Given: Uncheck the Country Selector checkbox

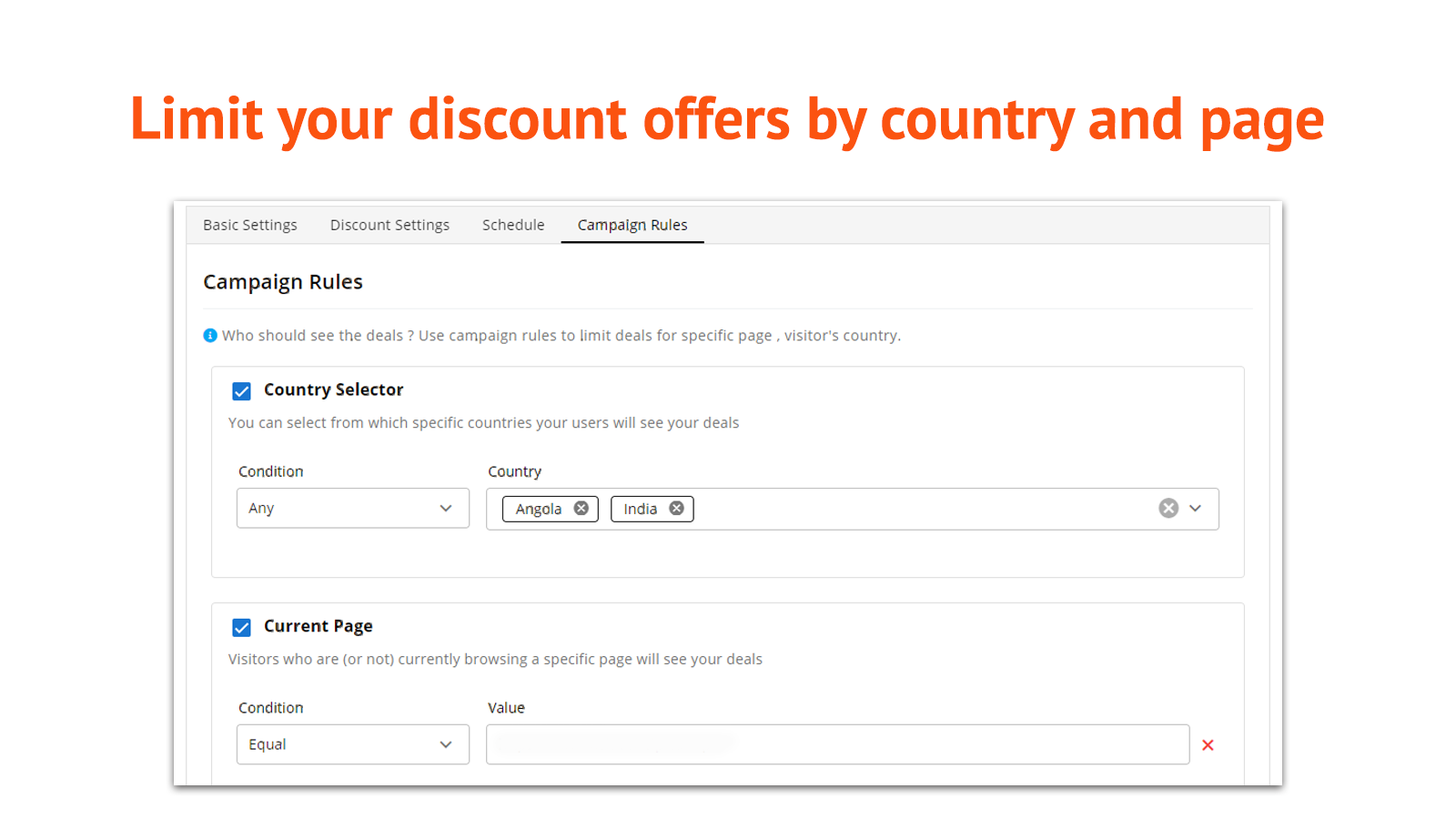Looking at the screenshot, I should coord(242,391).
